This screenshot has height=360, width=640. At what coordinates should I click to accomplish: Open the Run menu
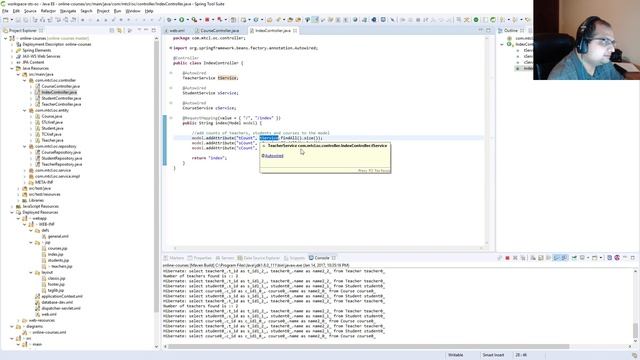pos(118,11)
